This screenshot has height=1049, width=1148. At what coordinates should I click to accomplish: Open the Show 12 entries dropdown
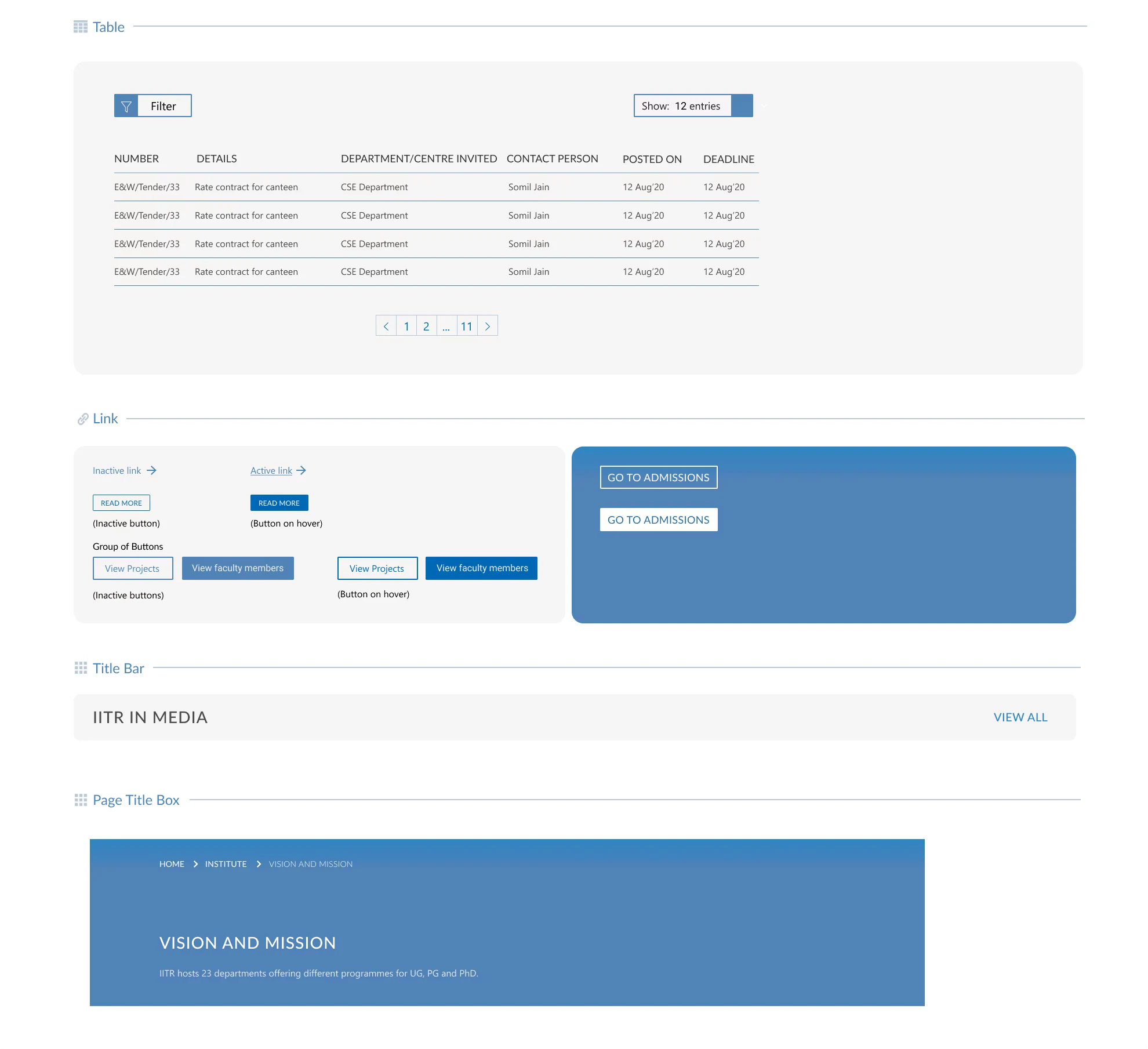tap(693, 106)
